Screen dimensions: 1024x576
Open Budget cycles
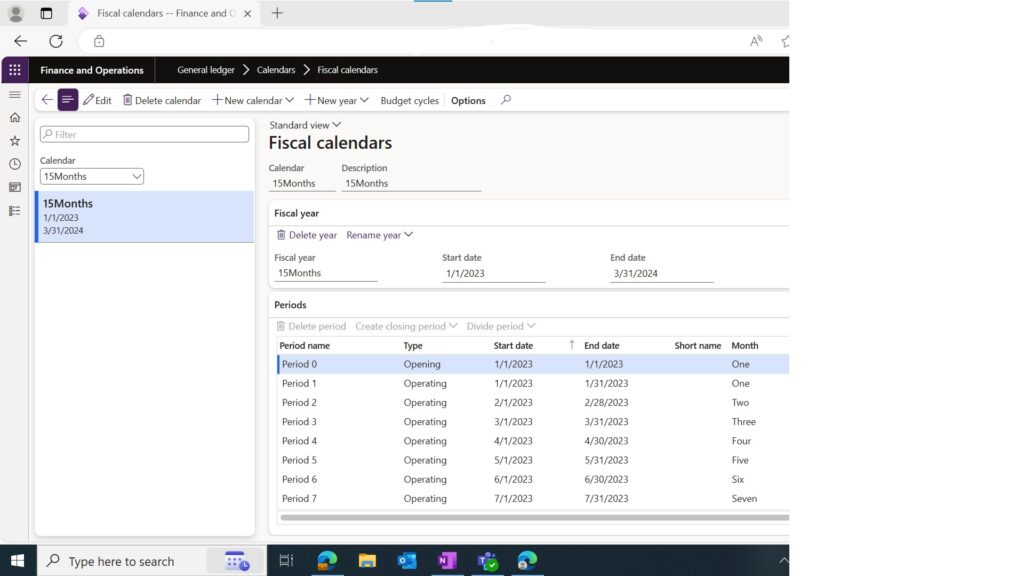(409, 101)
